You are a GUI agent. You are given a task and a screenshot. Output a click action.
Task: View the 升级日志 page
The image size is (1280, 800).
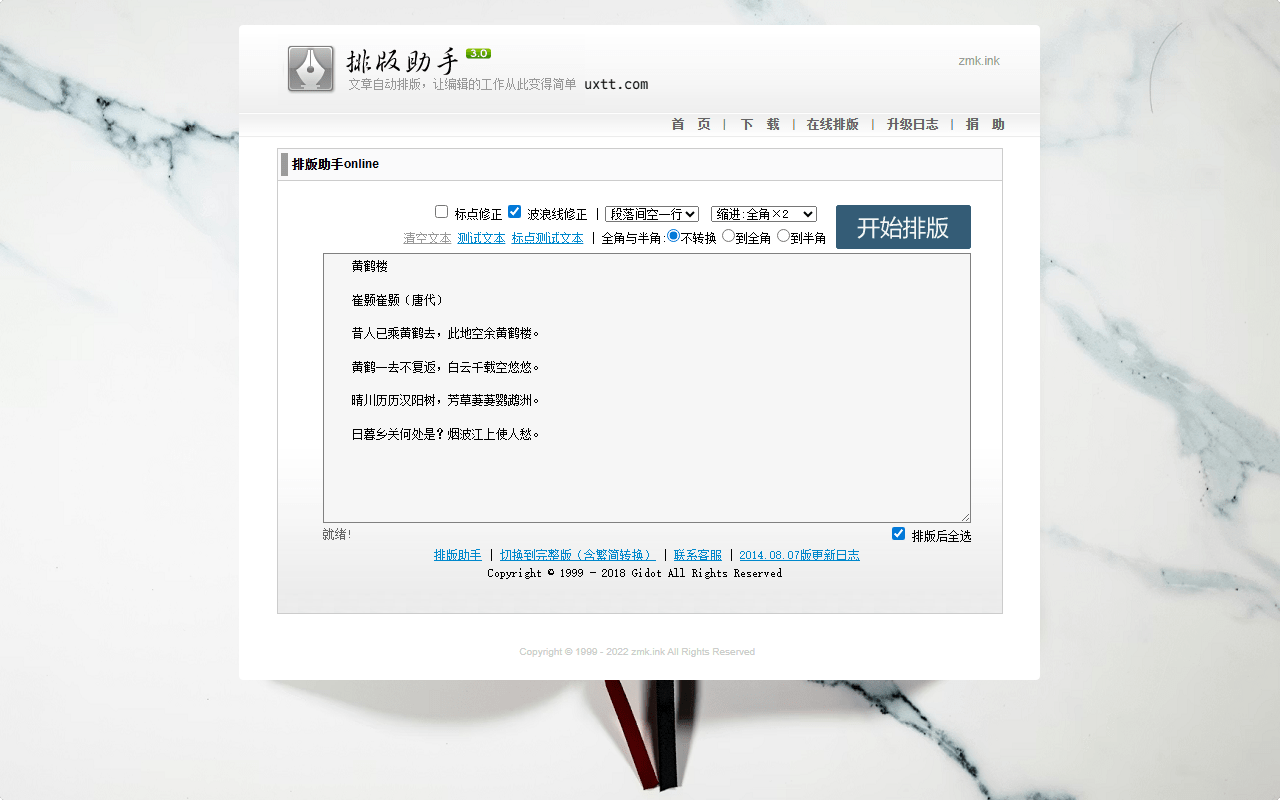point(912,125)
